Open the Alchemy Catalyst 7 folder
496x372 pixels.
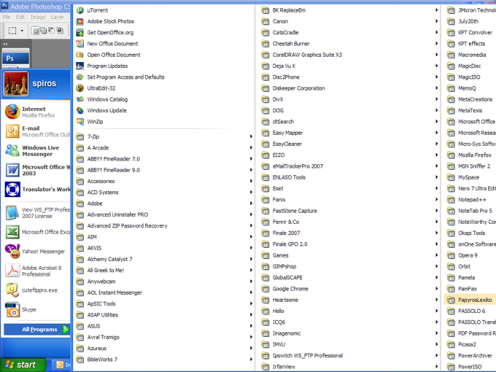[163, 259]
